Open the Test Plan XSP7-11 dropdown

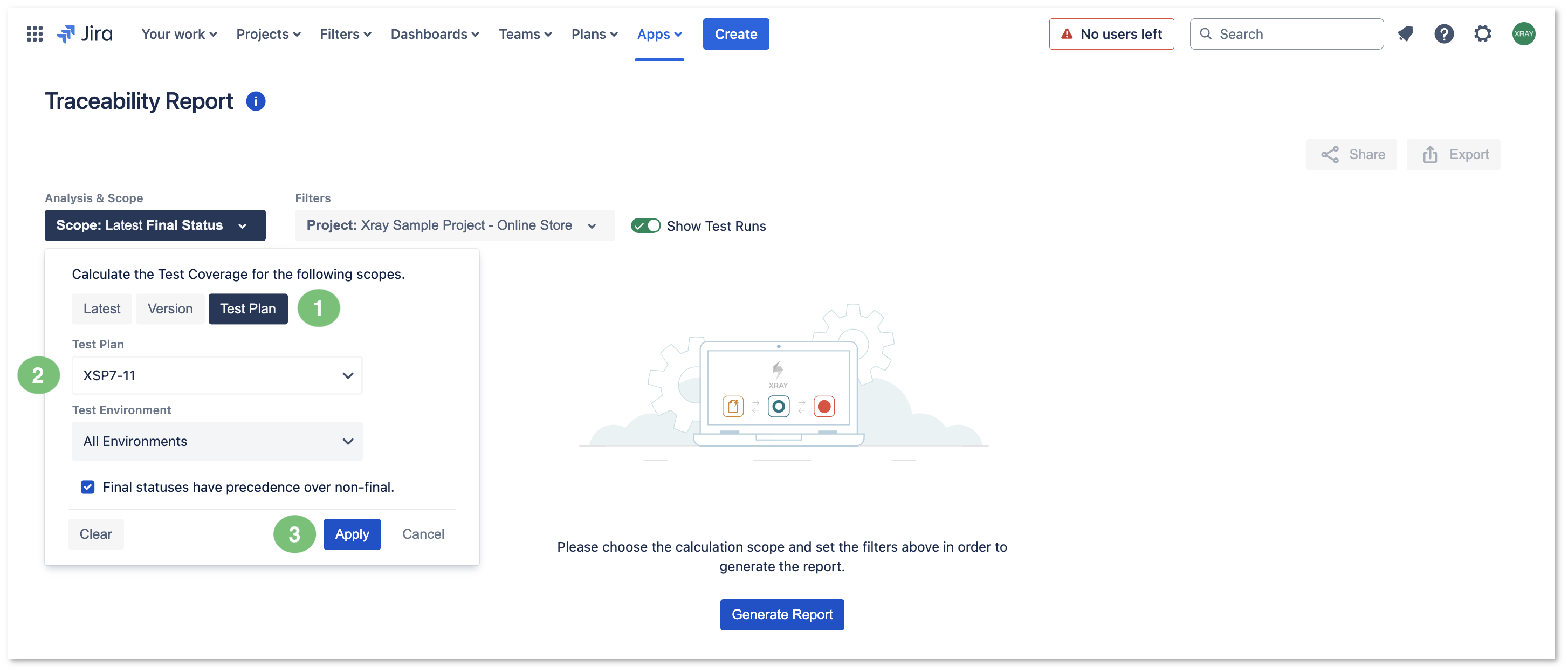[217, 375]
